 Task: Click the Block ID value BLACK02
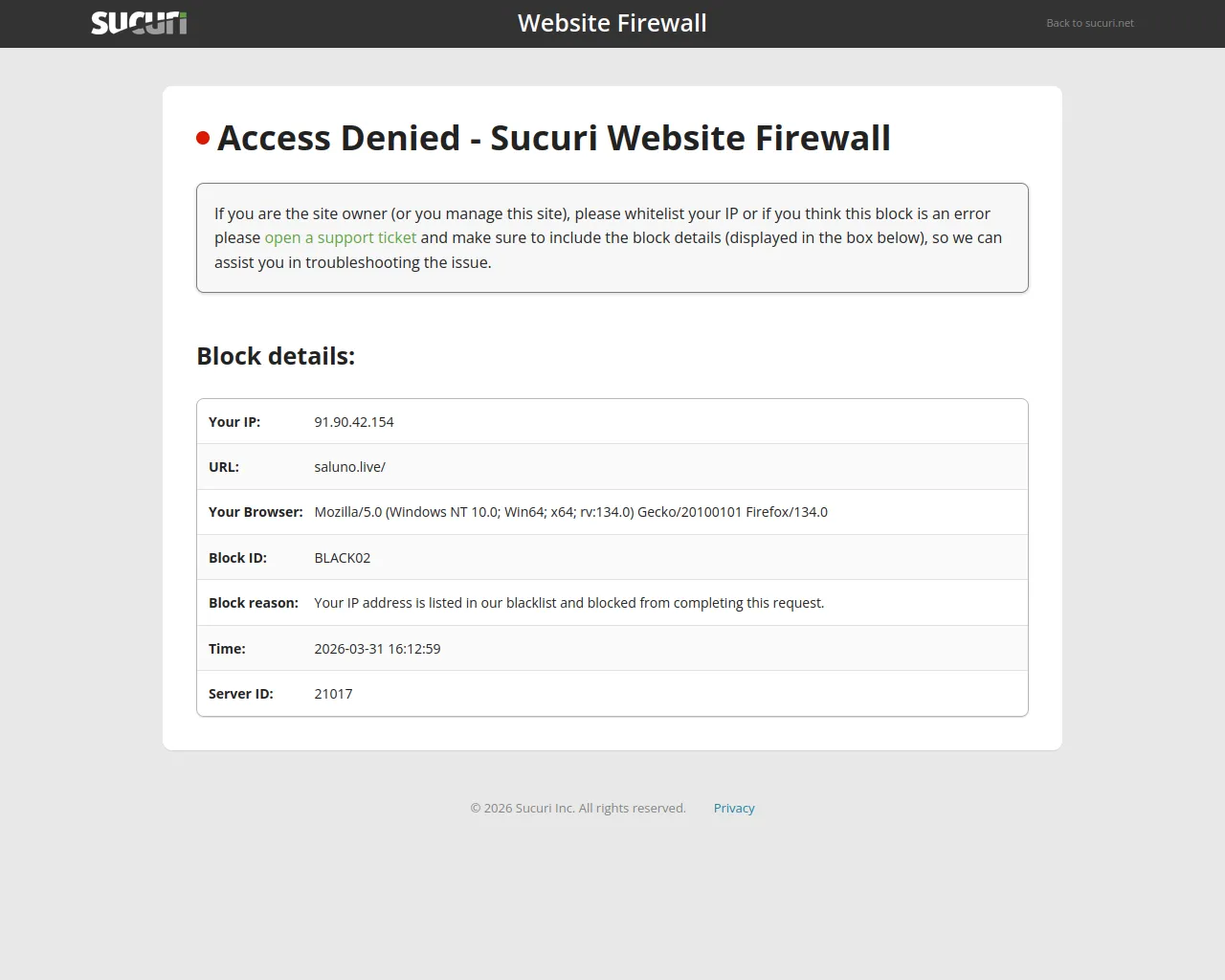[342, 558]
